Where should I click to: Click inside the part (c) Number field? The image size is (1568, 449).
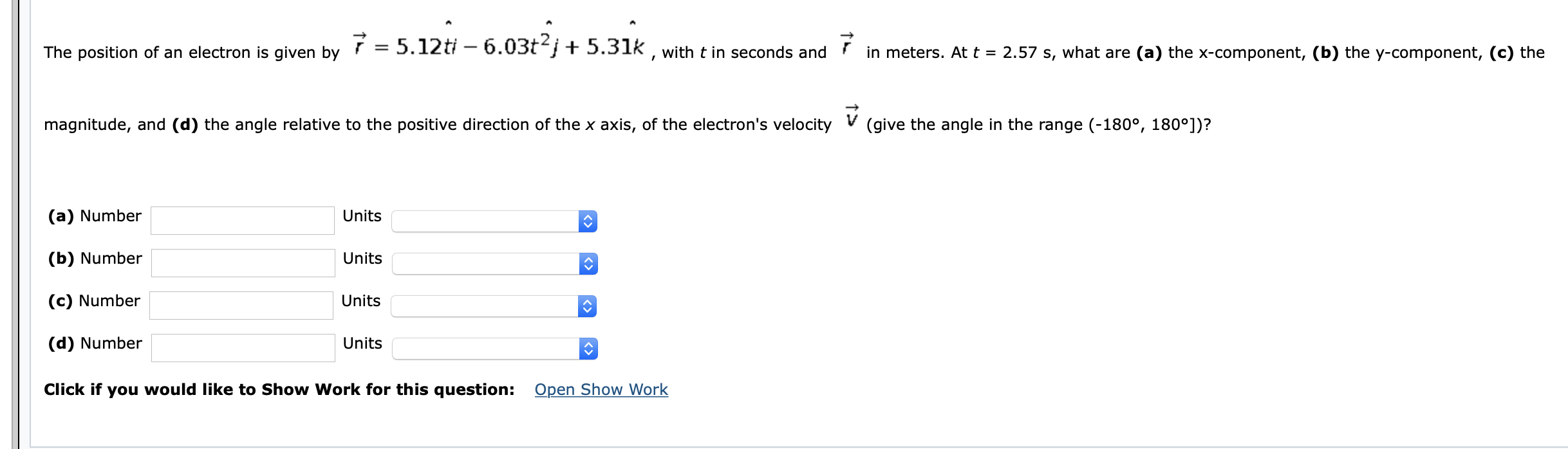(241, 306)
